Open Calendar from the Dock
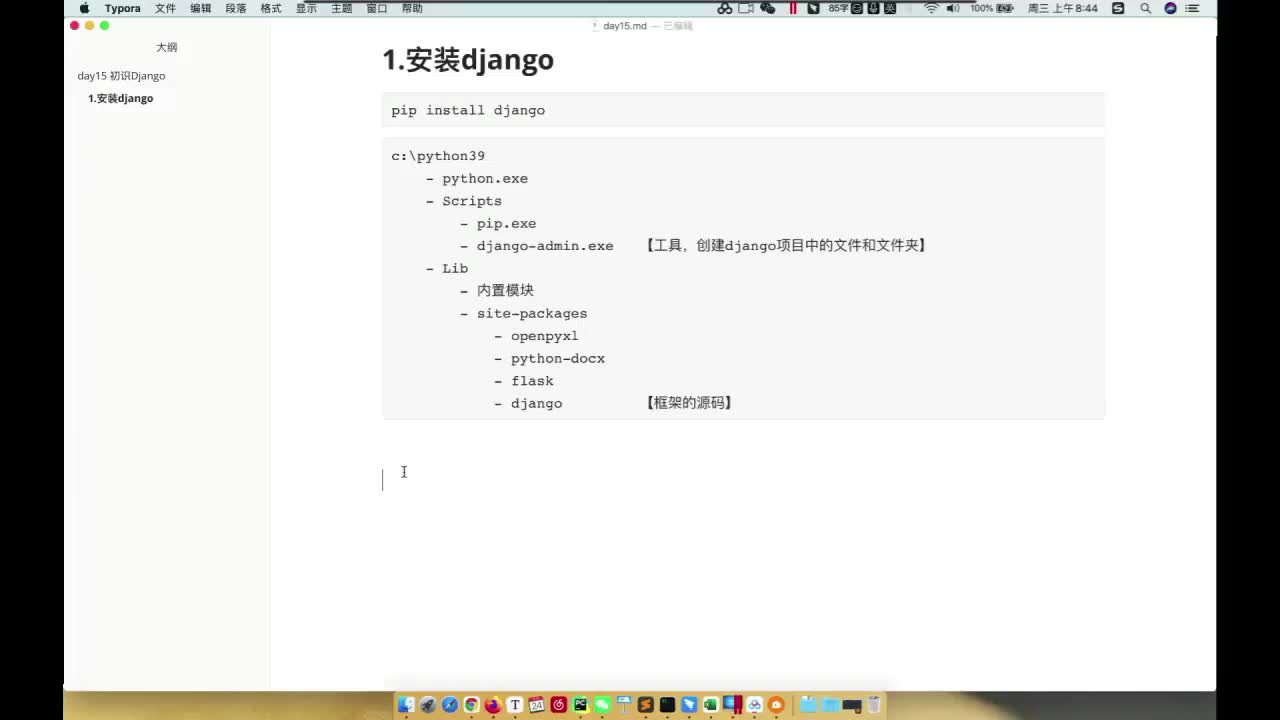The height and width of the screenshot is (720, 1280). pos(537,705)
